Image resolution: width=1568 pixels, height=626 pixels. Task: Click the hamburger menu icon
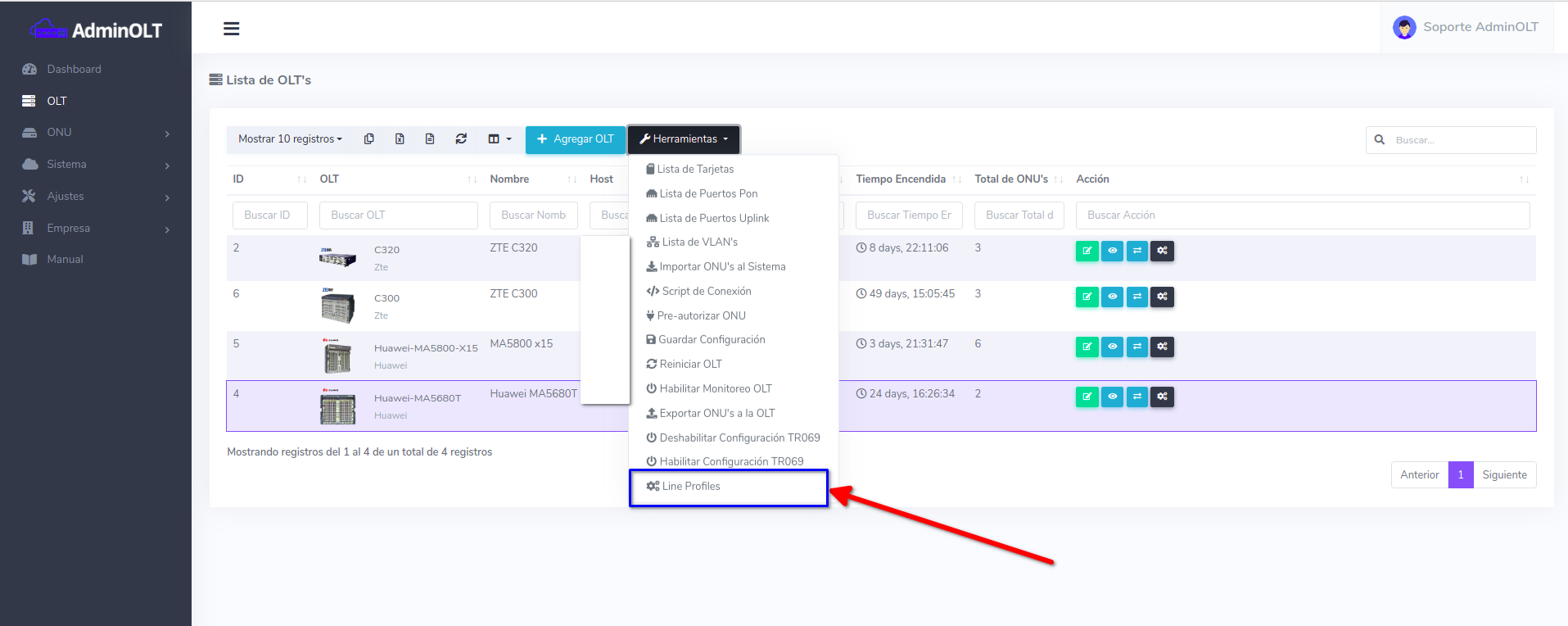pos(232,29)
